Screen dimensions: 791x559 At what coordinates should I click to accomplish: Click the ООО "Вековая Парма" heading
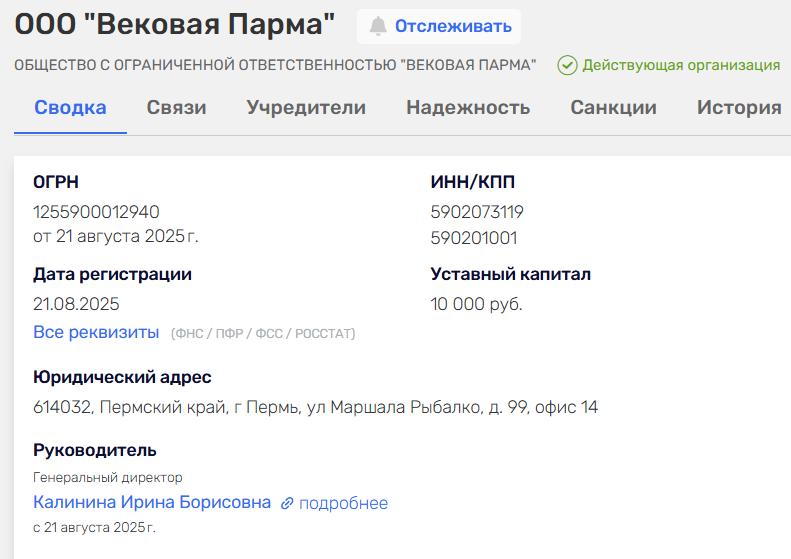coord(174,26)
